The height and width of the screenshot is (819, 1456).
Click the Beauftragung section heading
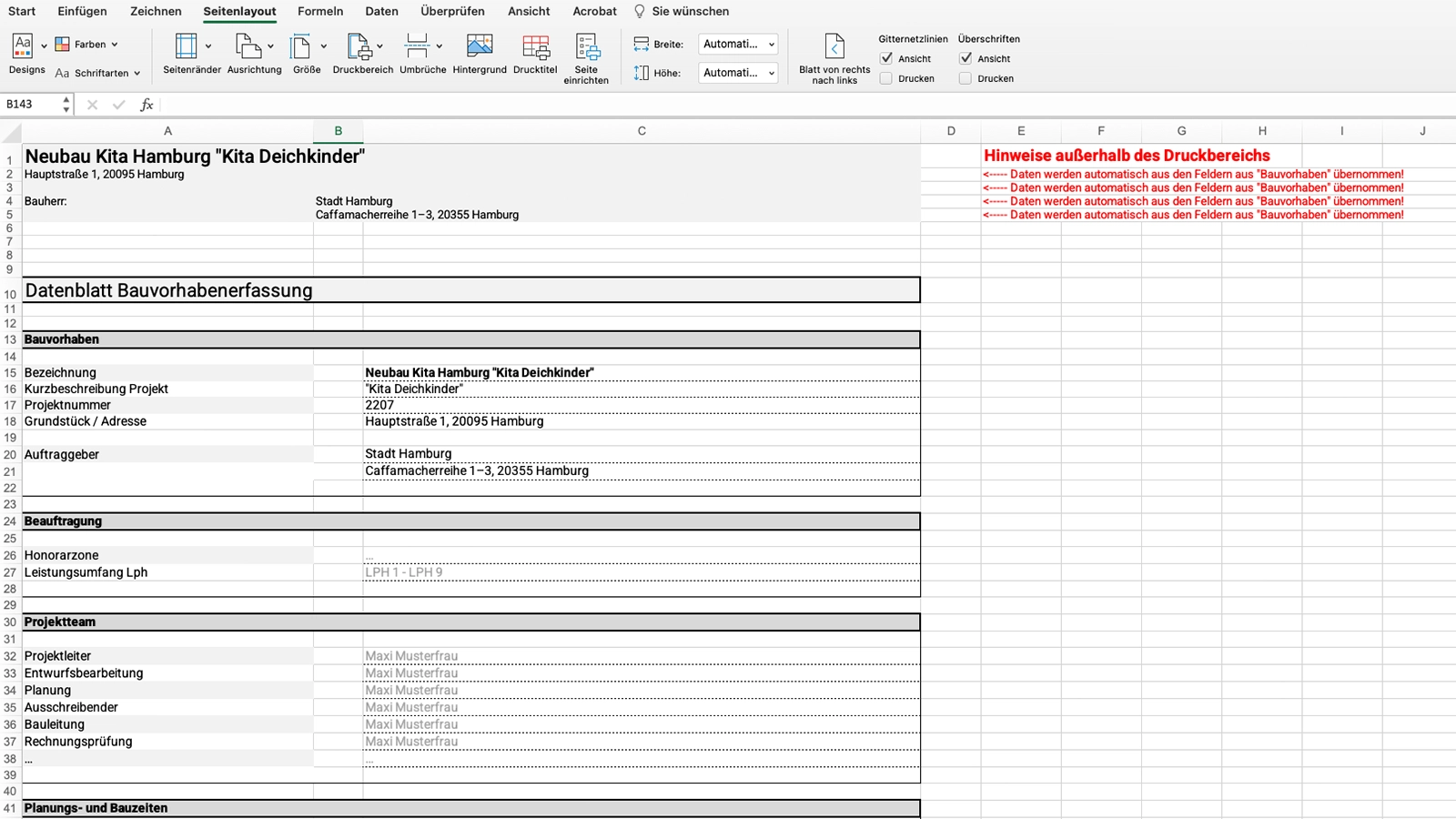(x=471, y=521)
